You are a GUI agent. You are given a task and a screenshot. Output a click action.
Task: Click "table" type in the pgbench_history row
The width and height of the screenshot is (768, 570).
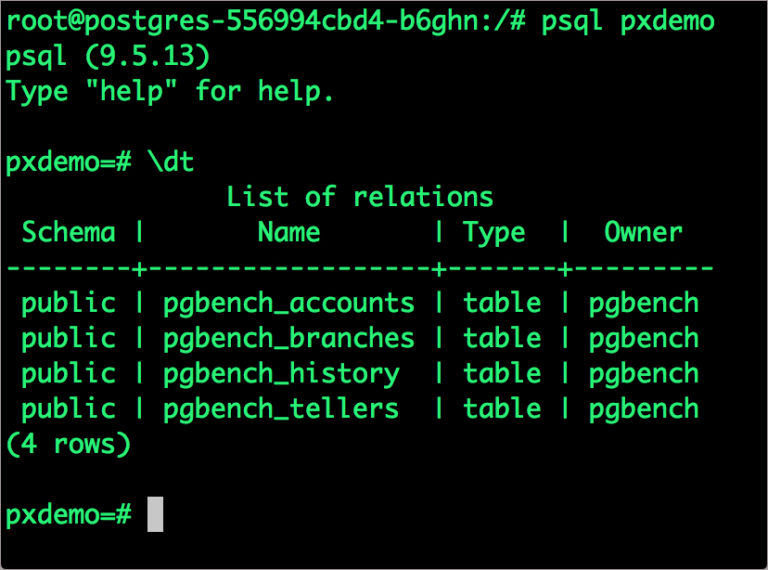tap(502, 373)
